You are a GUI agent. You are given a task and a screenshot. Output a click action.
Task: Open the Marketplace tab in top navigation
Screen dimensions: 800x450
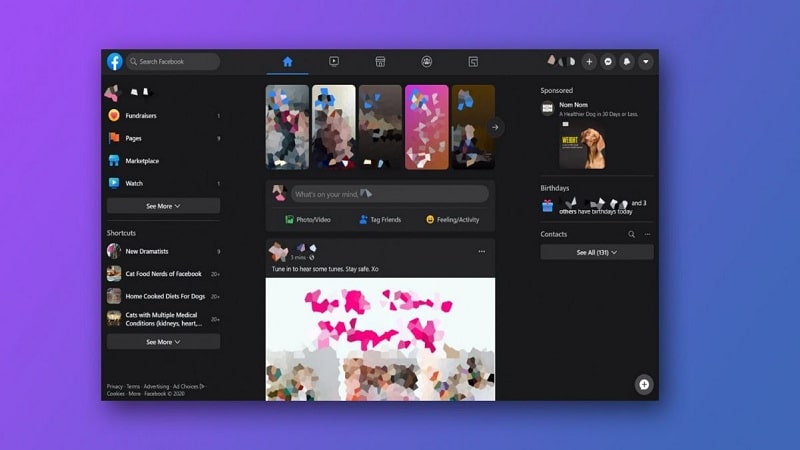coord(380,61)
